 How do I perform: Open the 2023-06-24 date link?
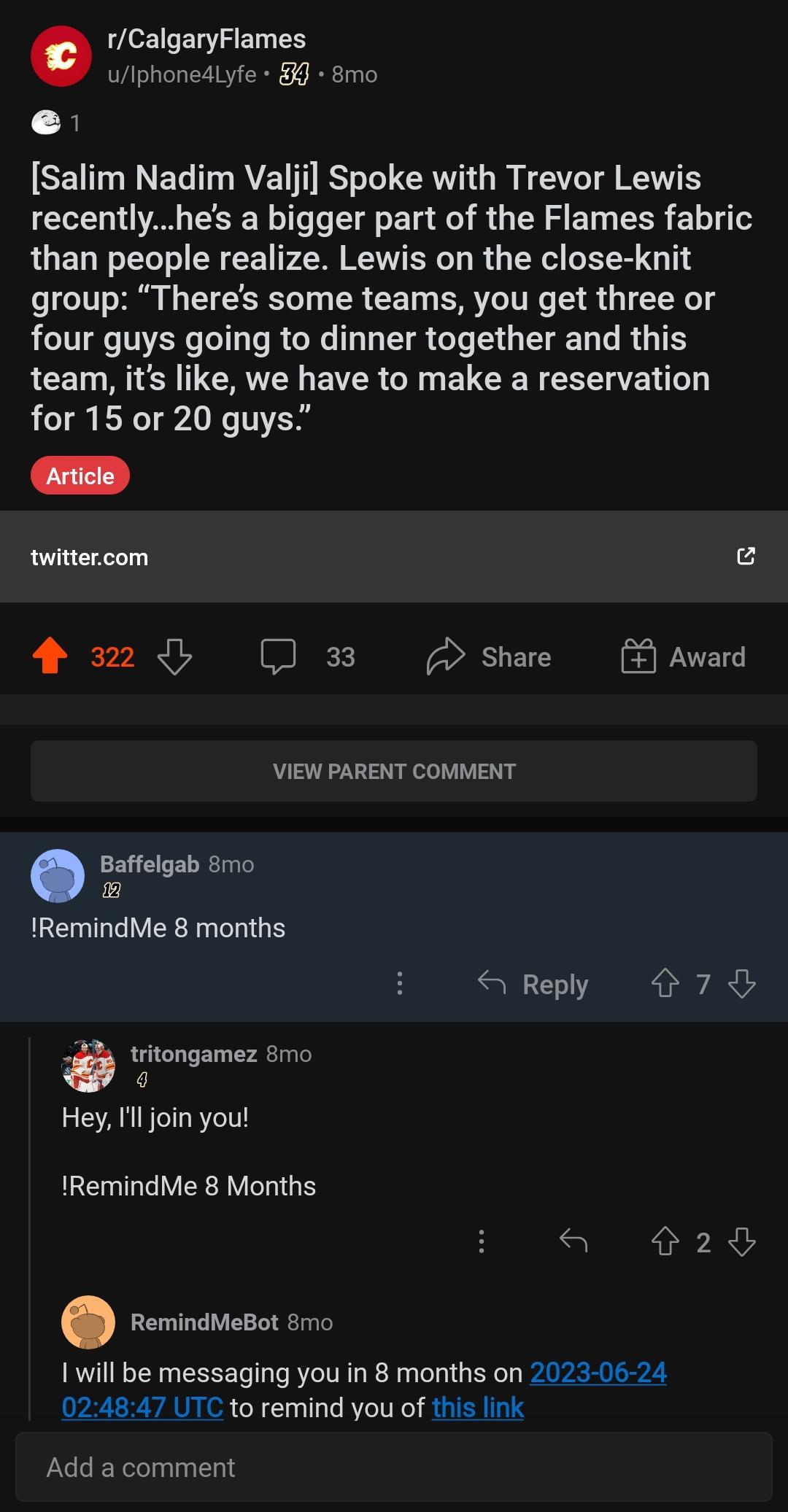coord(598,1373)
